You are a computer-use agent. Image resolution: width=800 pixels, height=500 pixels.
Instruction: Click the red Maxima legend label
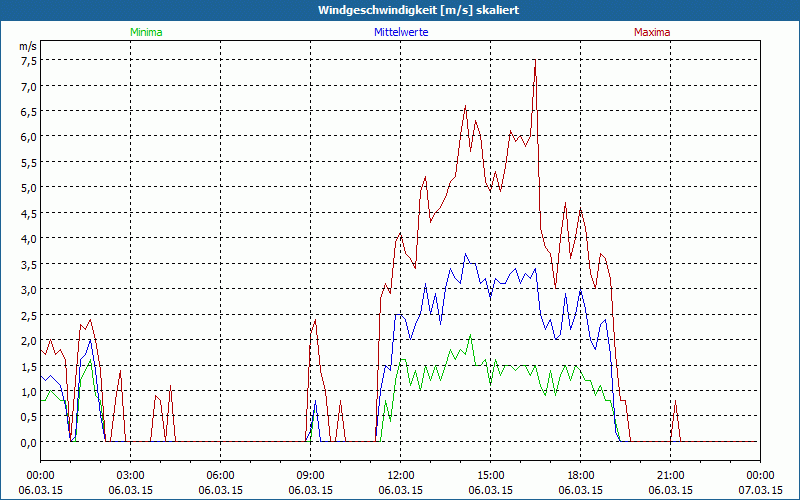(x=652, y=32)
